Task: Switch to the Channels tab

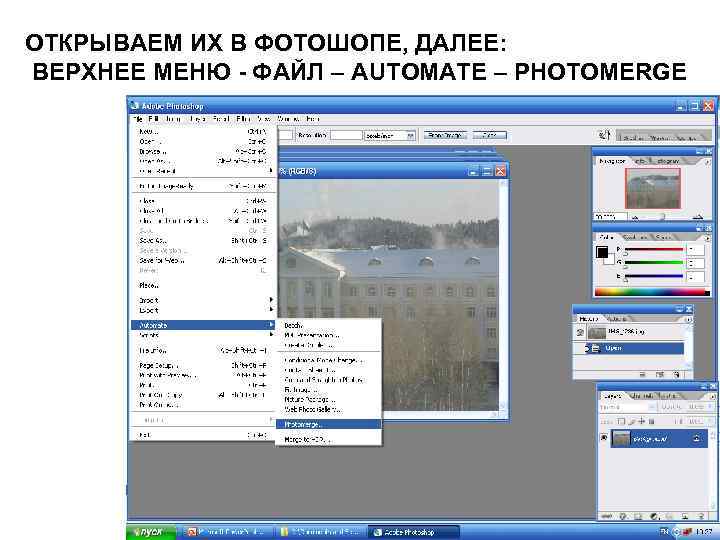Action: [x=640, y=395]
